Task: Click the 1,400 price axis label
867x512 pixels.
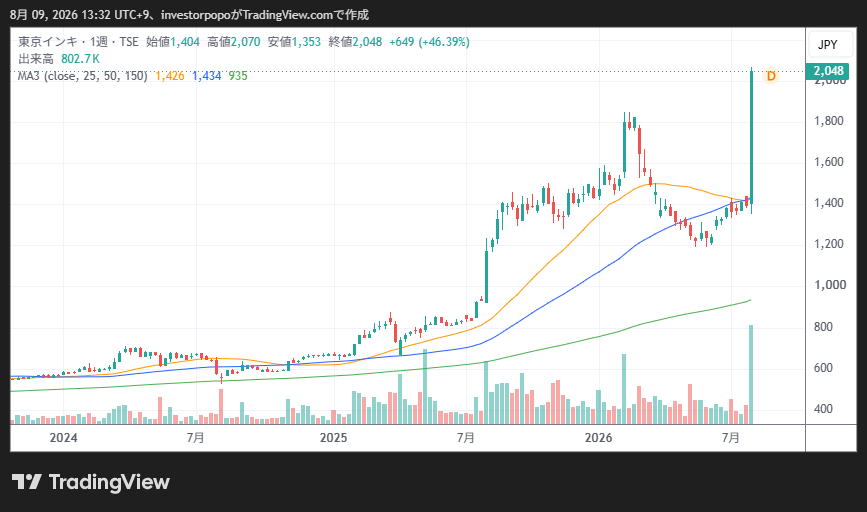Action: pyautogui.click(x=828, y=203)
